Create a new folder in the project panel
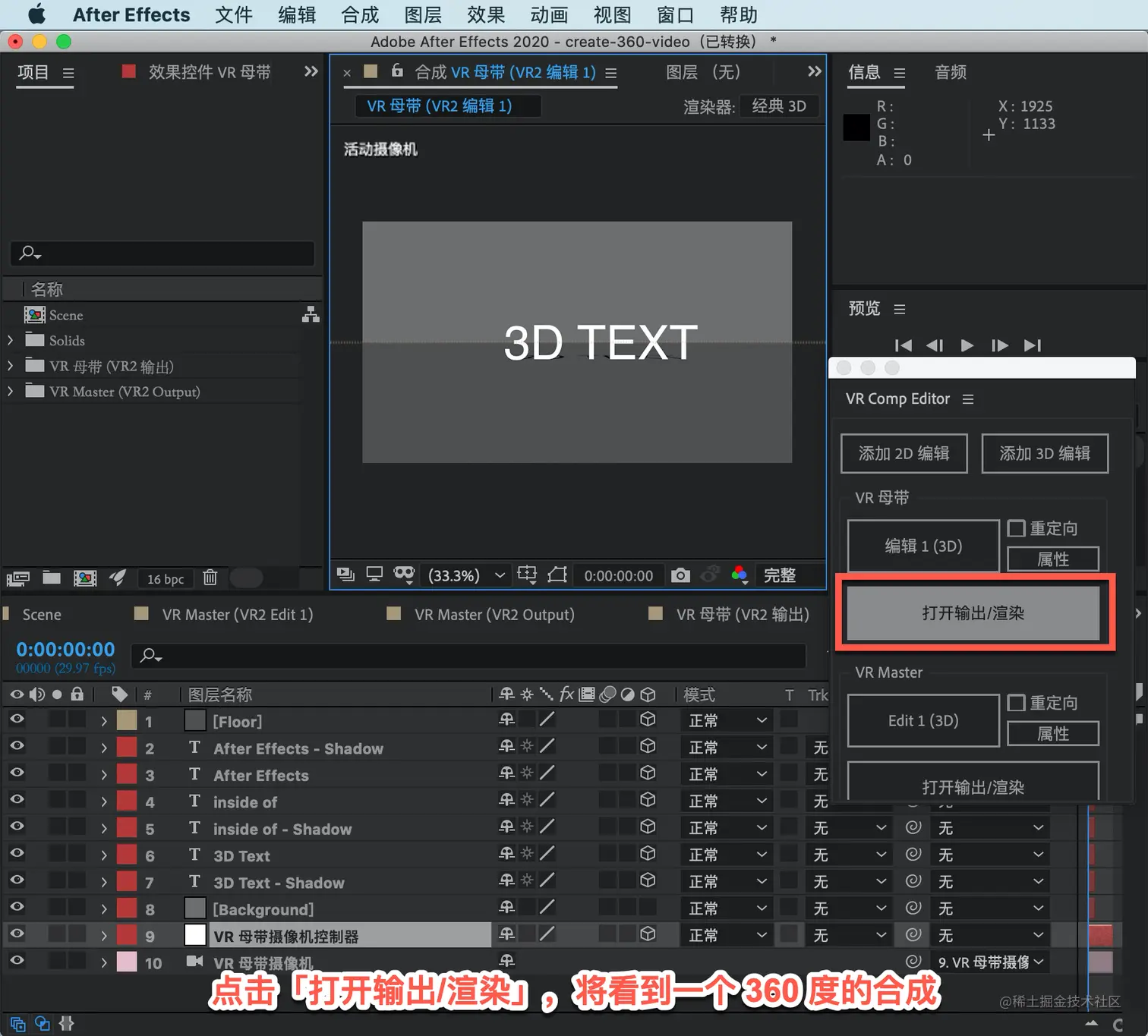The width and height of the screenshot is (1148, 1036). coord(52,578)
